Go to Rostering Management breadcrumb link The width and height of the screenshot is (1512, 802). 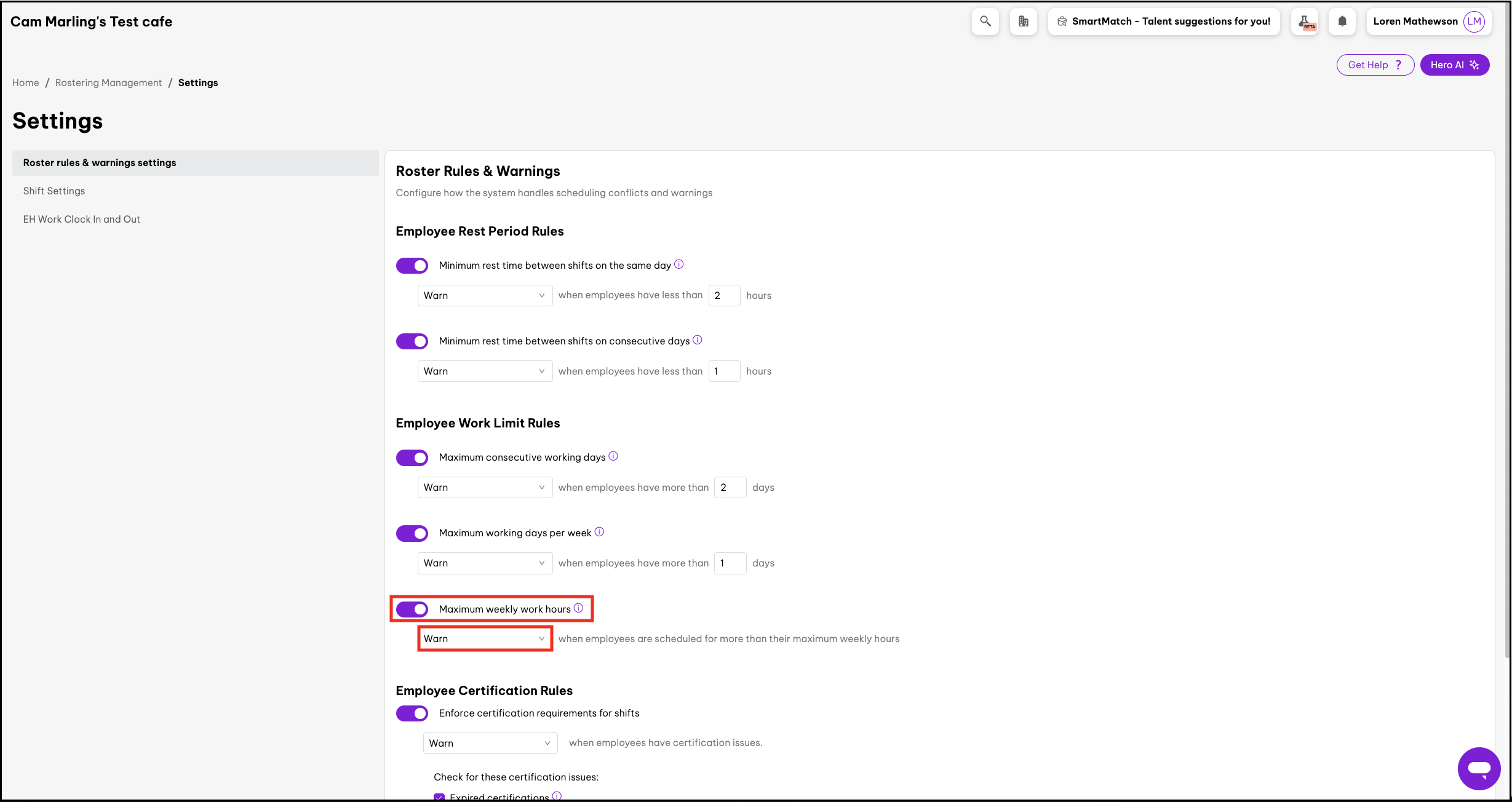pos(108,82)
